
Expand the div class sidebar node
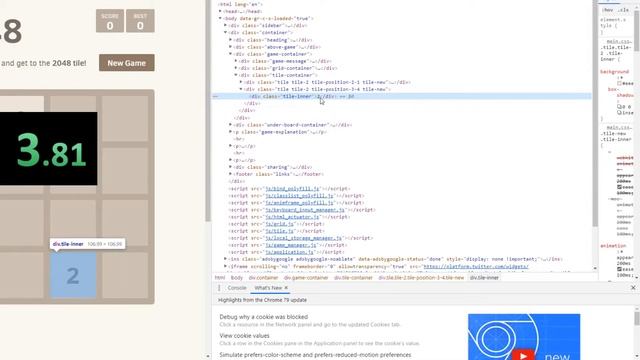(x=225, y=25)
